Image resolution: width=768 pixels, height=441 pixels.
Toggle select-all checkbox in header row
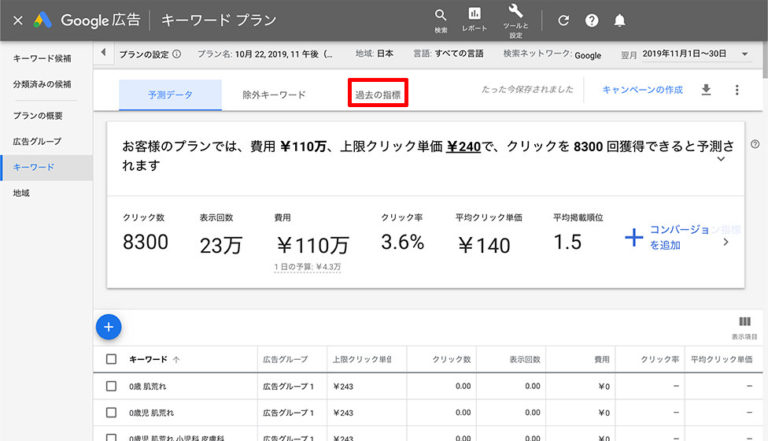(x=111, y=359)
